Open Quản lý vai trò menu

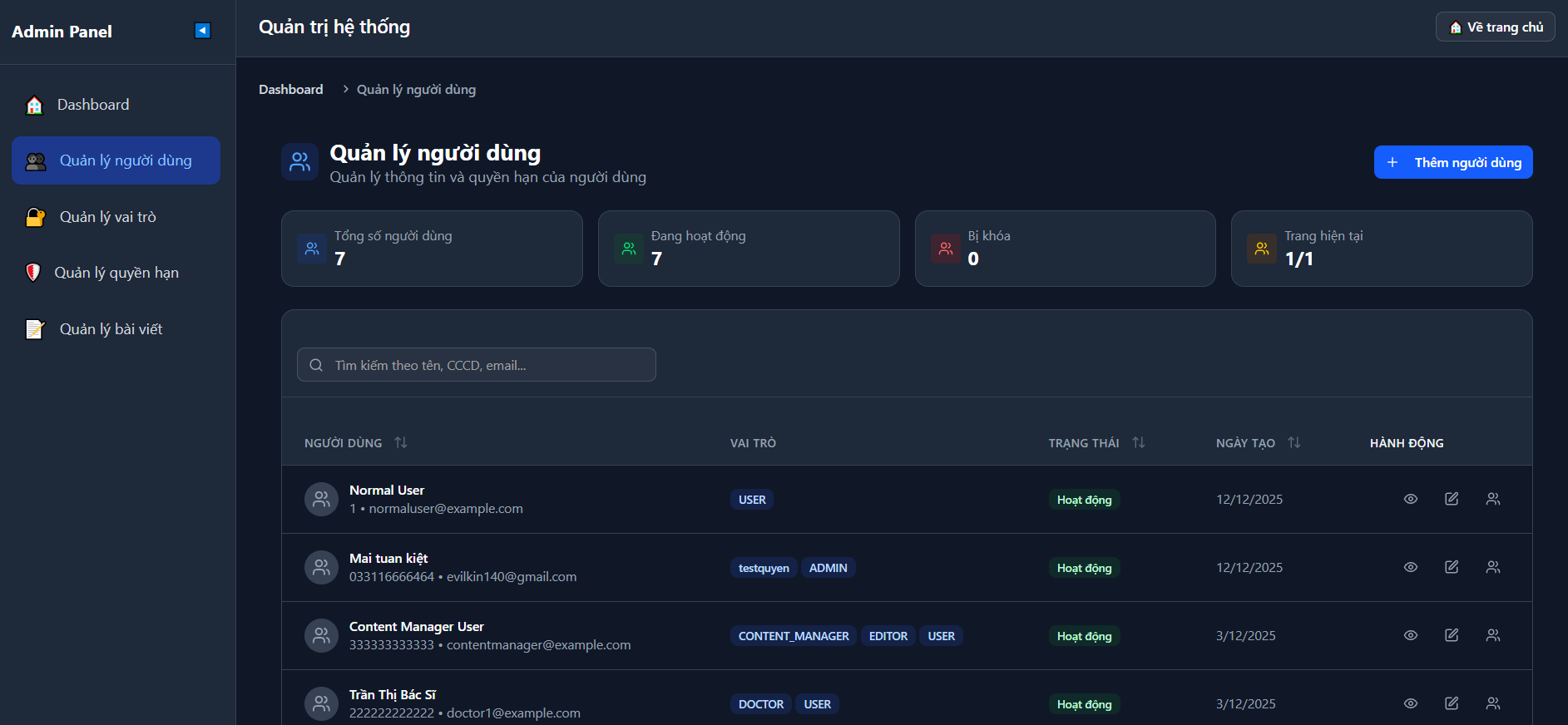tap(107, 217)
